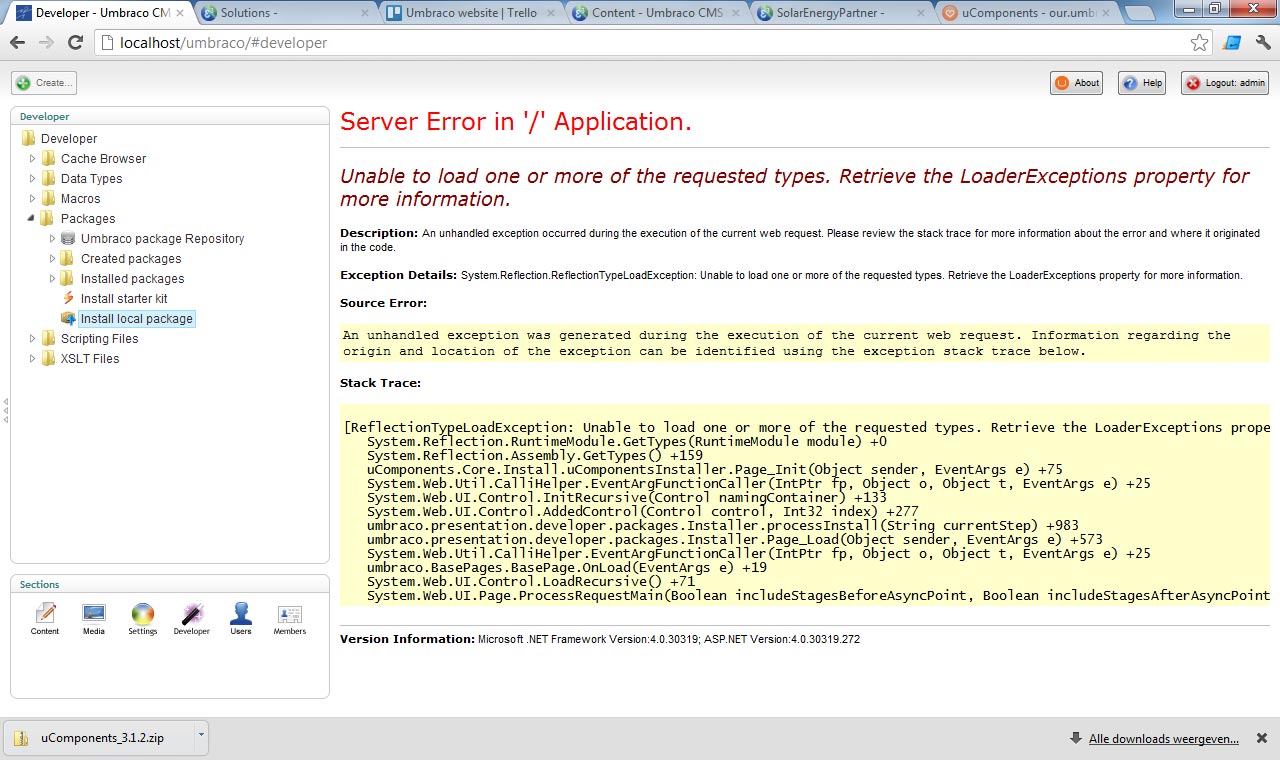Click the Help button
Viewport: 1280px width, 760px height.
pos(1142,83)
